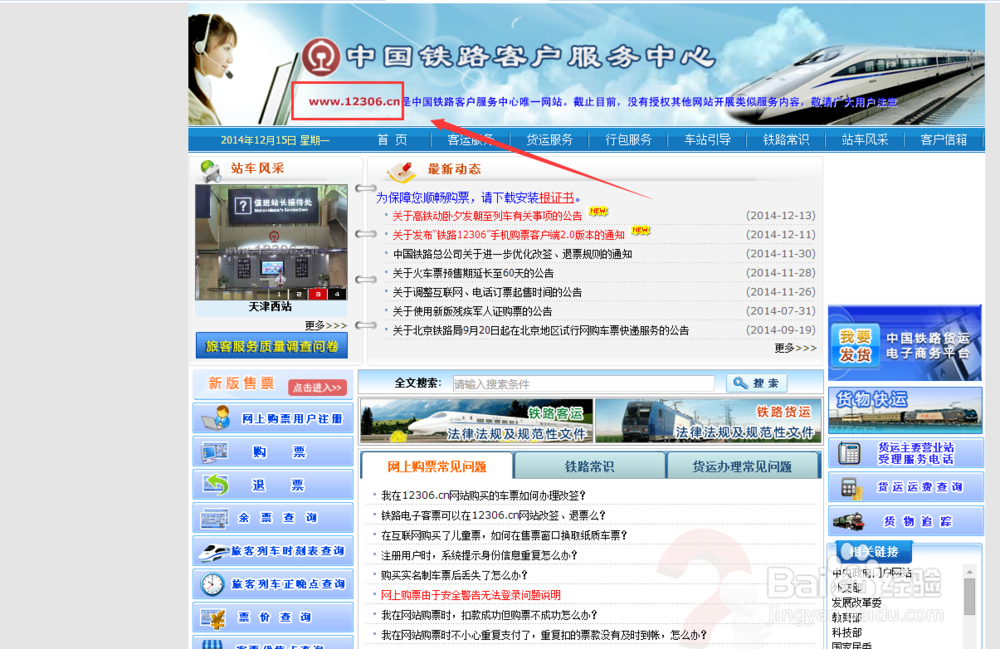Open 铁路客运 法律法规 banner
The image size is (1000, 649).
[477, 421]
